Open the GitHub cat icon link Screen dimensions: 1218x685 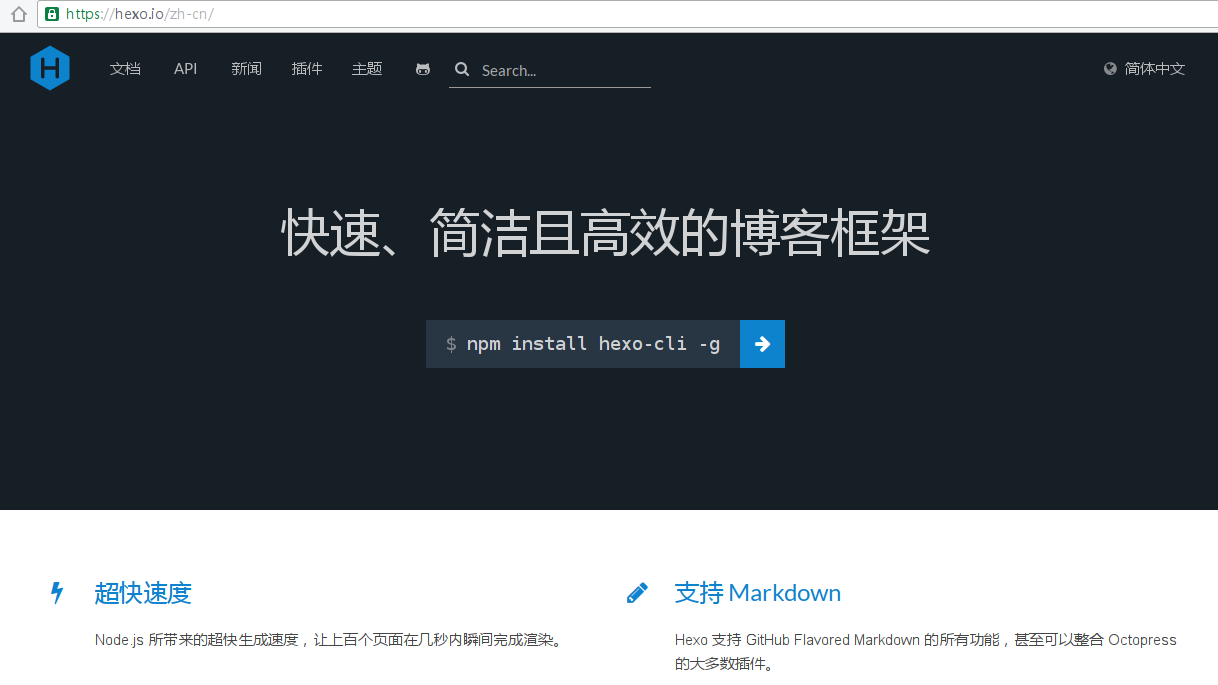pyautogui.click(x=423, y=69)
